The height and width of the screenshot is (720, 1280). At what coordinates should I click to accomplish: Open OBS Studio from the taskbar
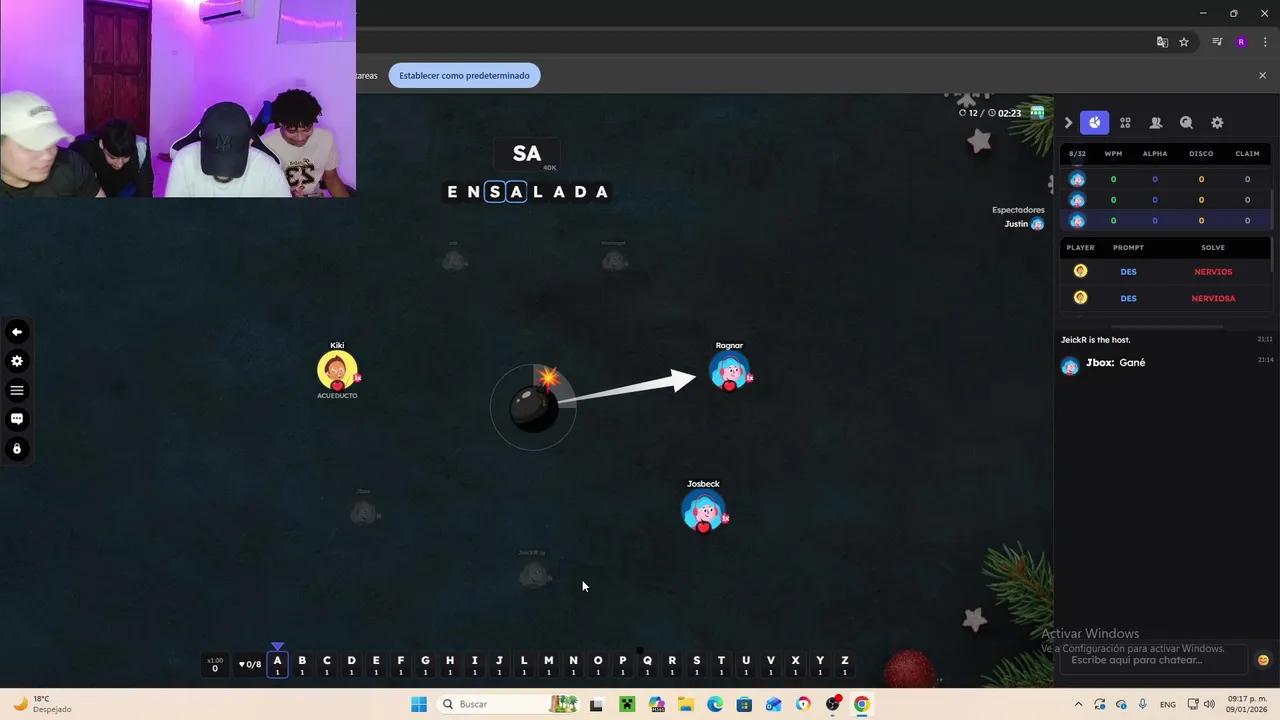(832, 704)
